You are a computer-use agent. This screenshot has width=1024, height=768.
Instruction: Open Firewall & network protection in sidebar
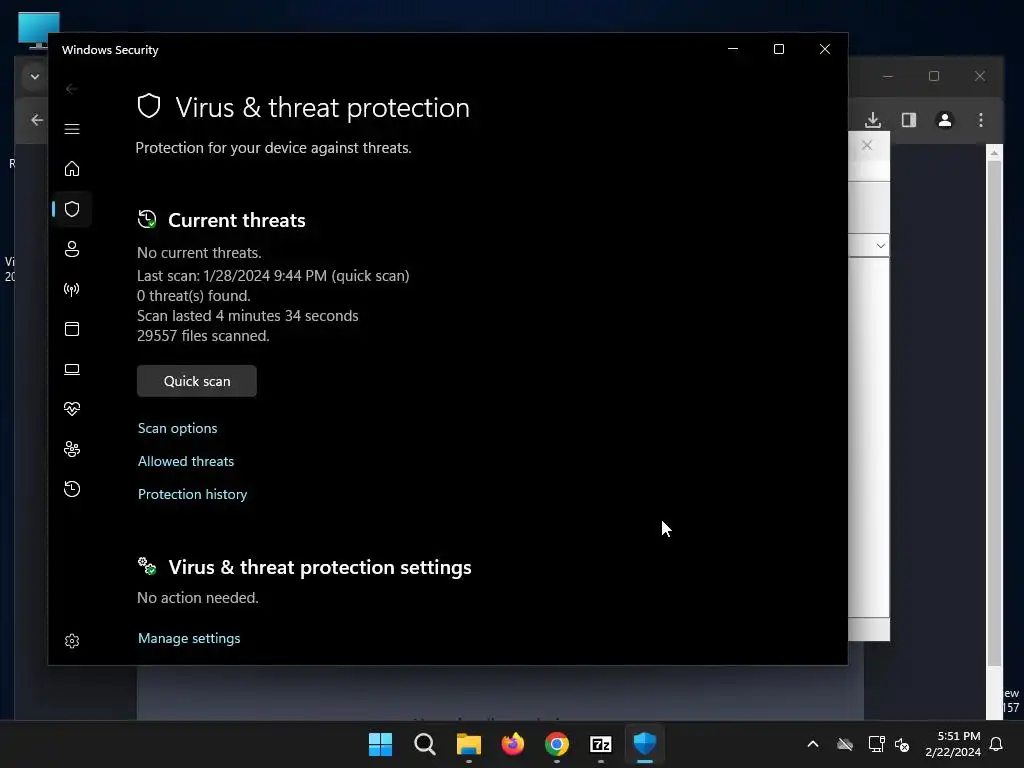72,289
